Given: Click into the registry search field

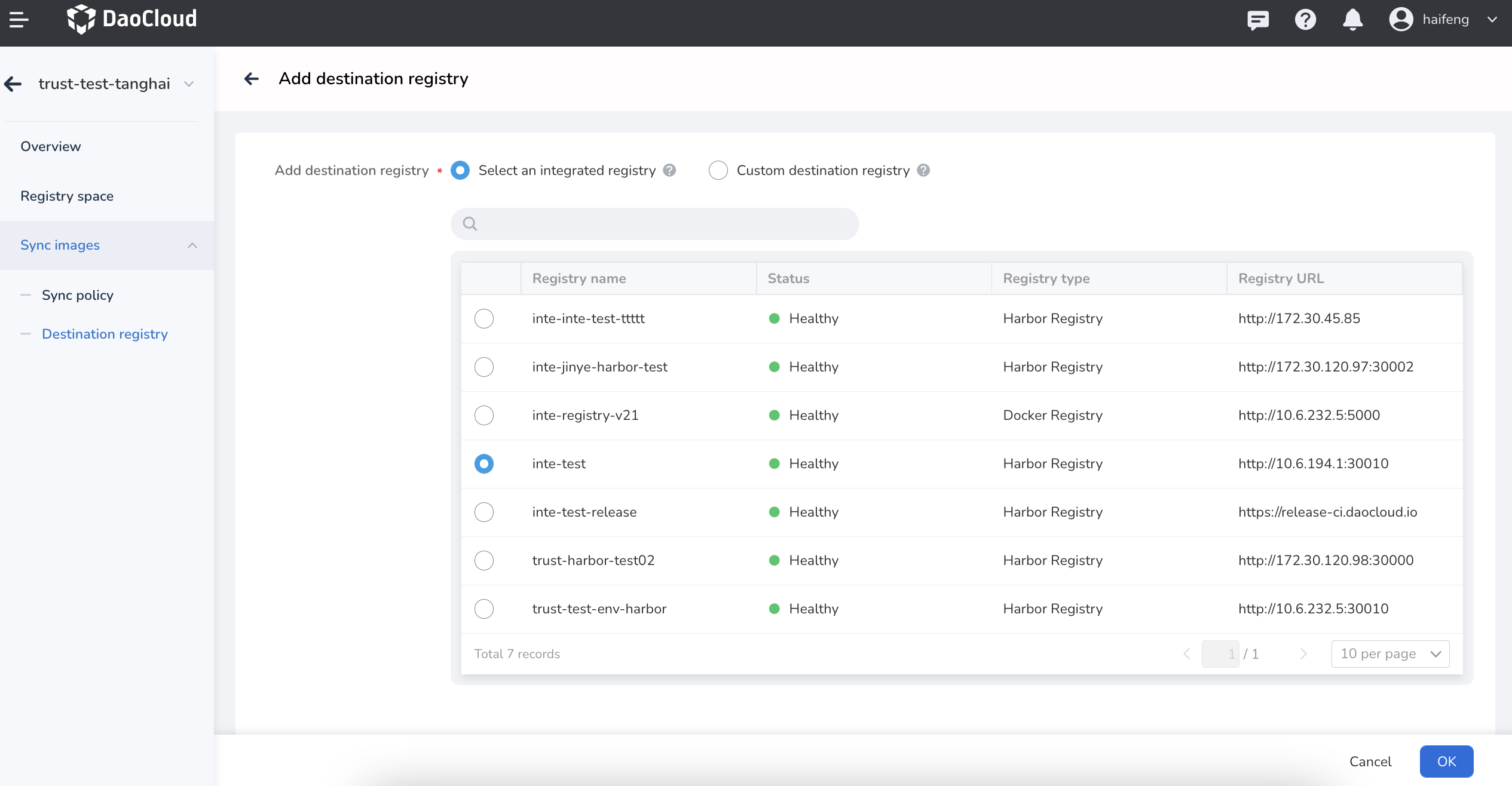Looking at the screenshot, I should tap(655, 224).
